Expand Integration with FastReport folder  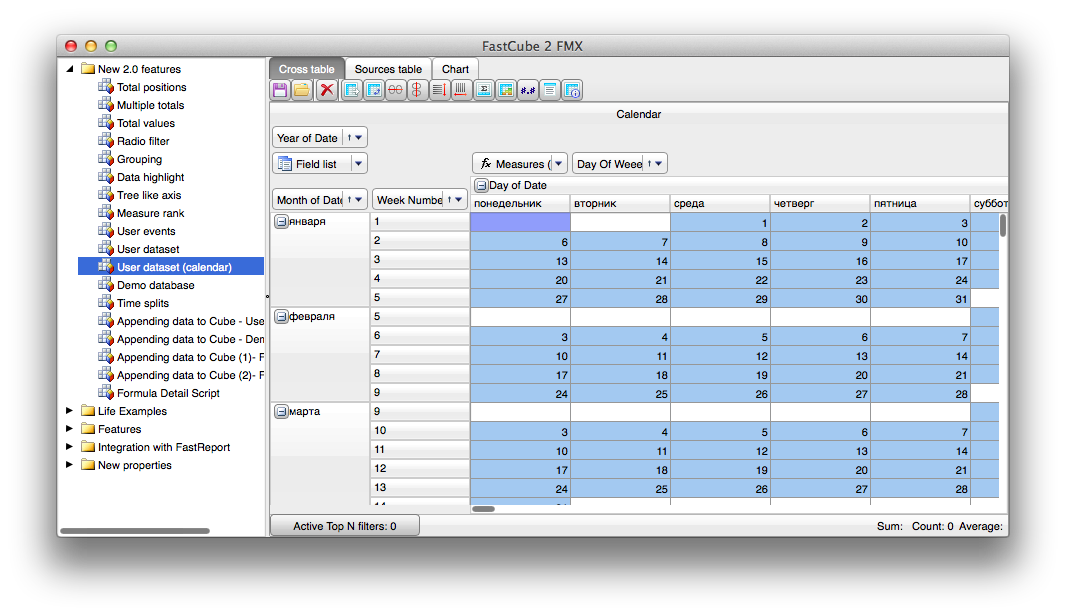69,447
